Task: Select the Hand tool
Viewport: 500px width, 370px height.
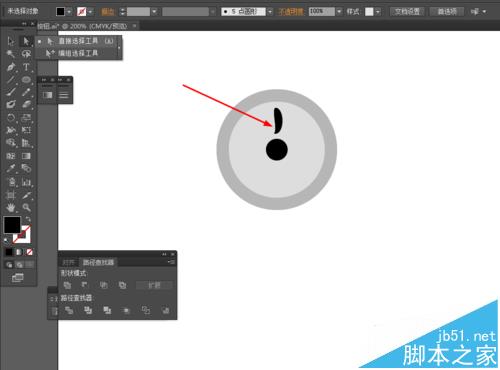Action: tap(11, 208)
